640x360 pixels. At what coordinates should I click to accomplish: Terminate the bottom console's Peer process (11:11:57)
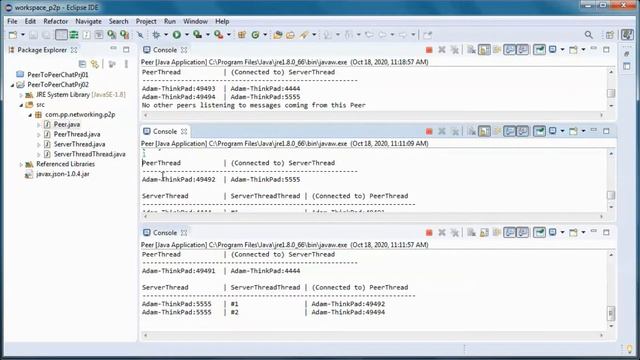point(429,232)
